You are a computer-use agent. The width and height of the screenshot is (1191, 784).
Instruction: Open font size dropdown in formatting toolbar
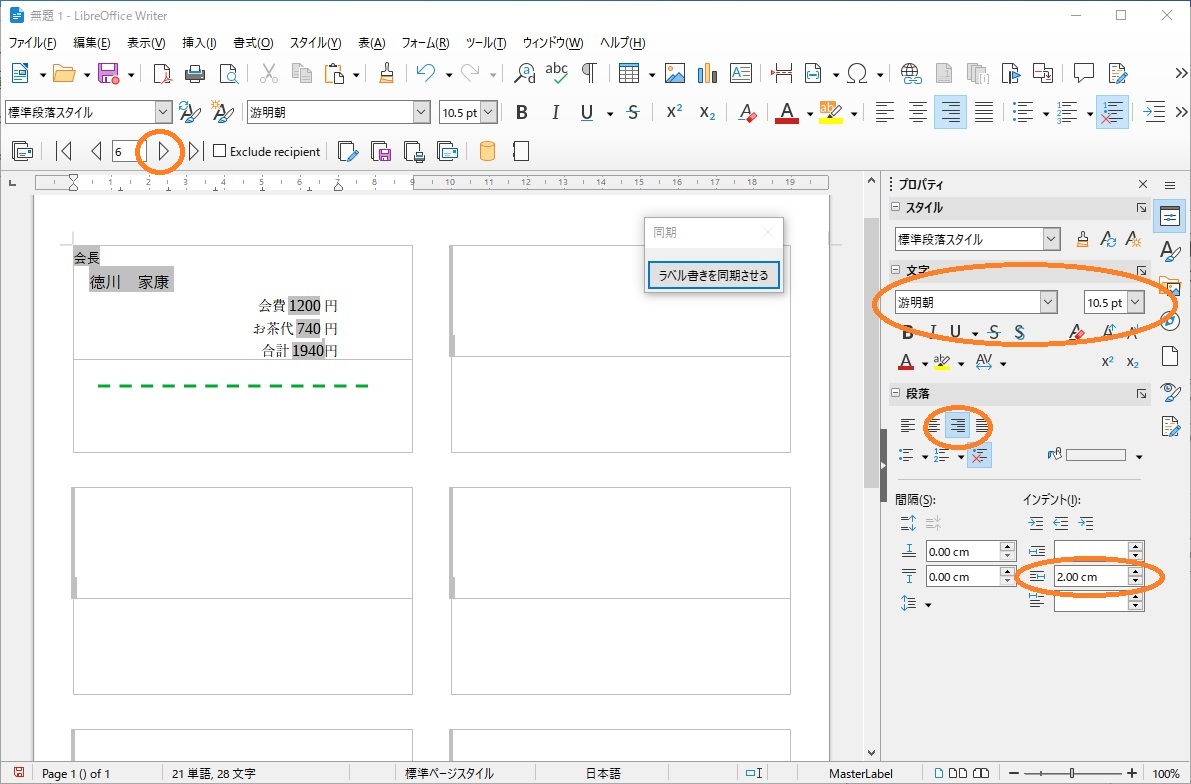(488, 112)
